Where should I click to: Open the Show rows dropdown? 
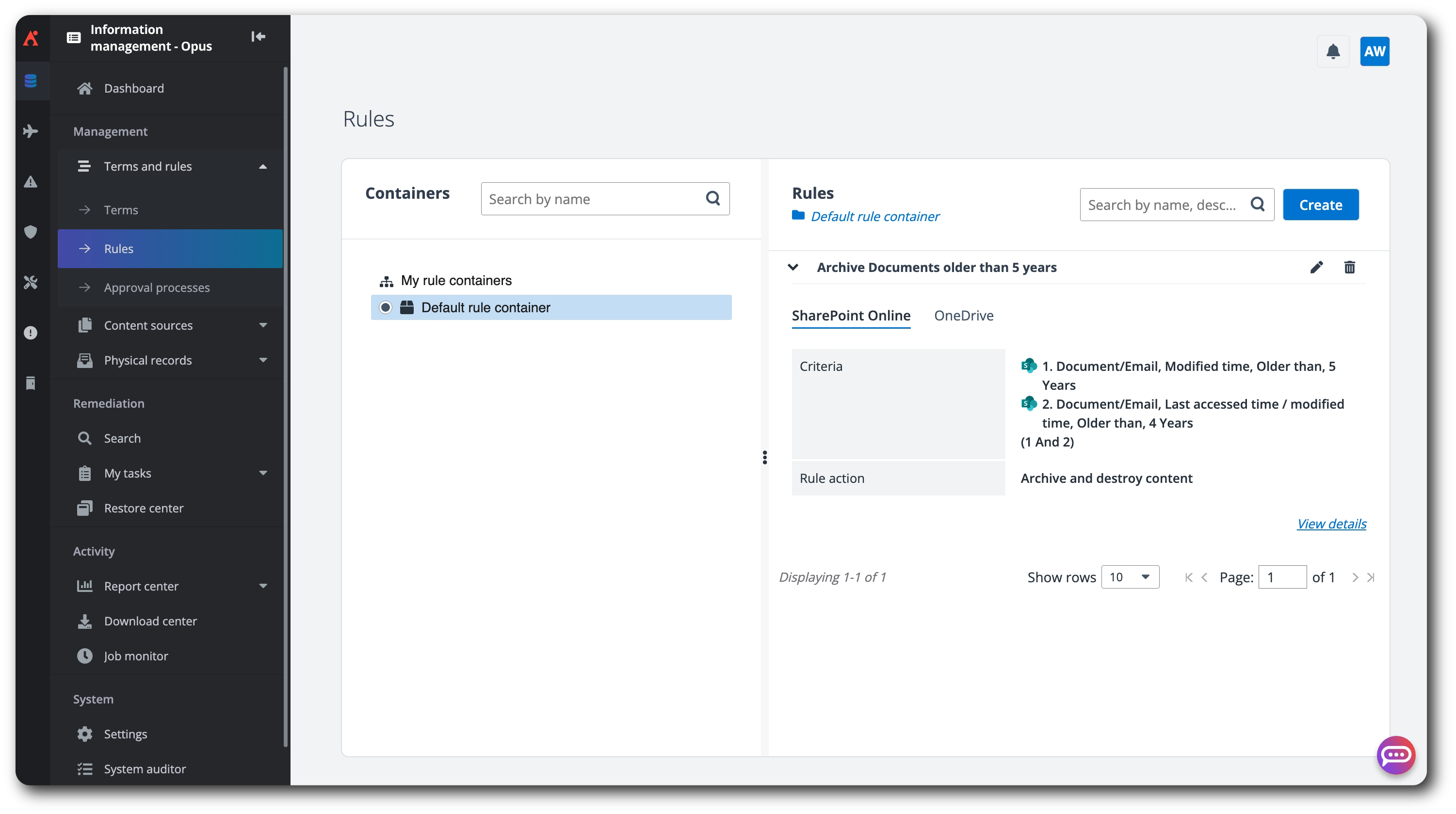[1130, 577]
